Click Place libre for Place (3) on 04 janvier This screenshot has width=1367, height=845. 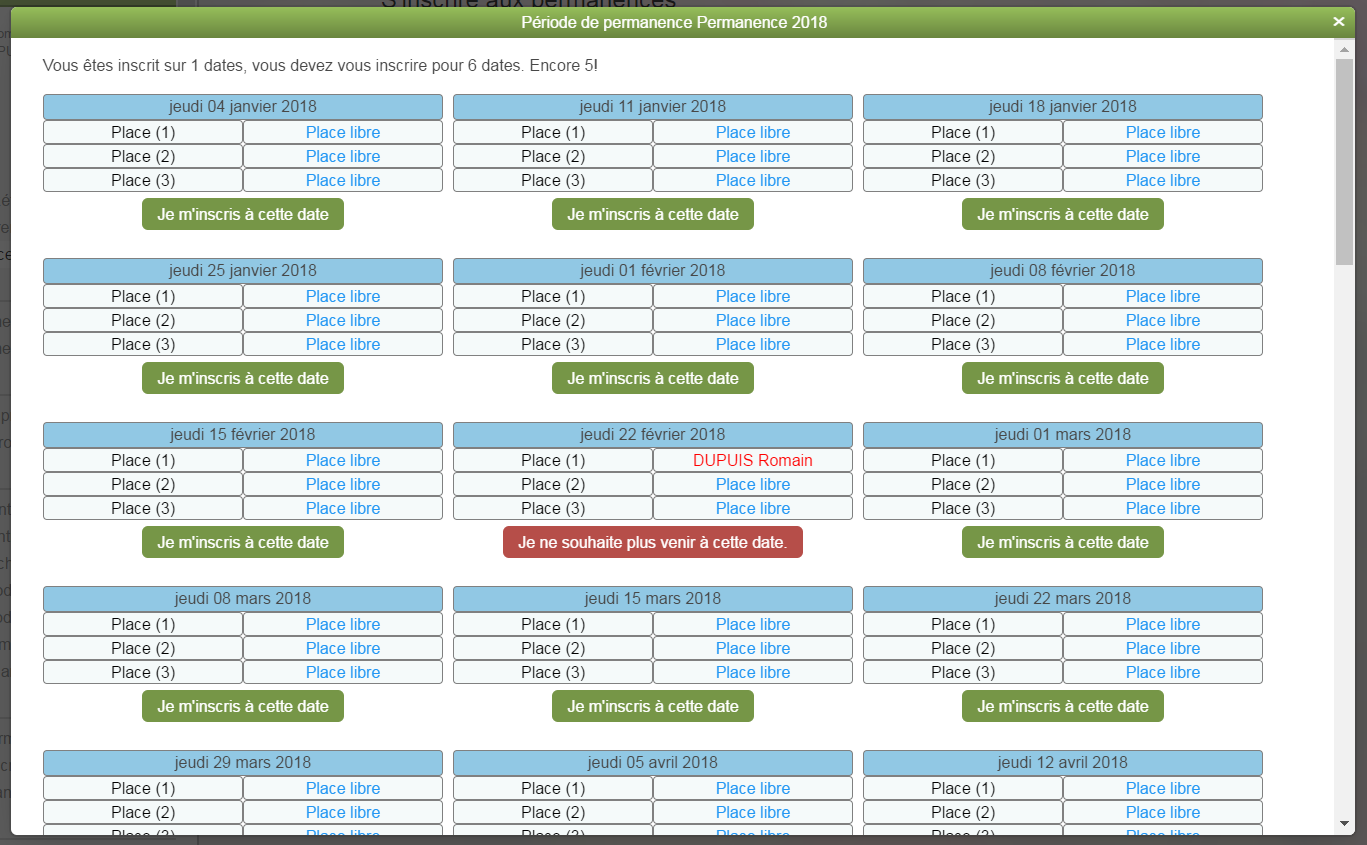343,180
